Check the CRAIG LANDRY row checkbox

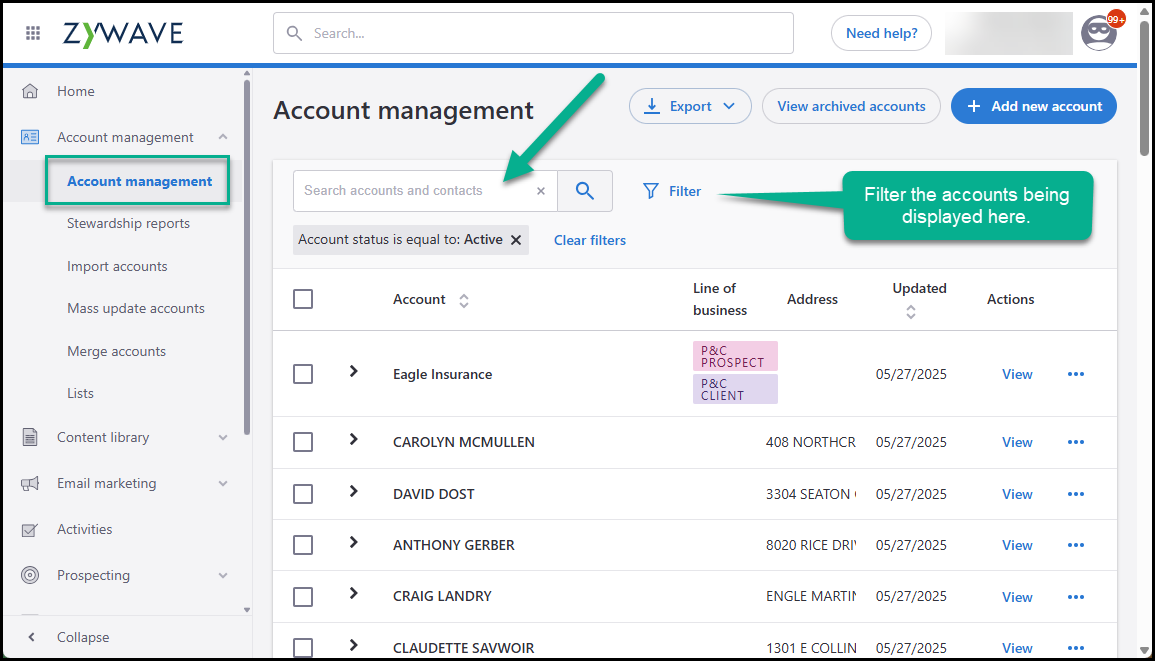coord(303,597)
